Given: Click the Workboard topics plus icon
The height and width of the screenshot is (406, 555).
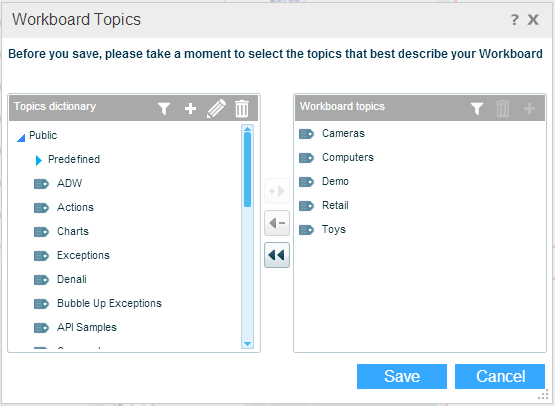Looking at the screenshot, I should [x=529, y=108].
